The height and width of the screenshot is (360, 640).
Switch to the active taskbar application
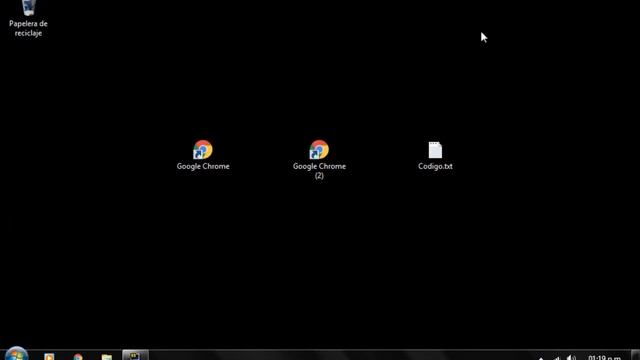(135, 356)
